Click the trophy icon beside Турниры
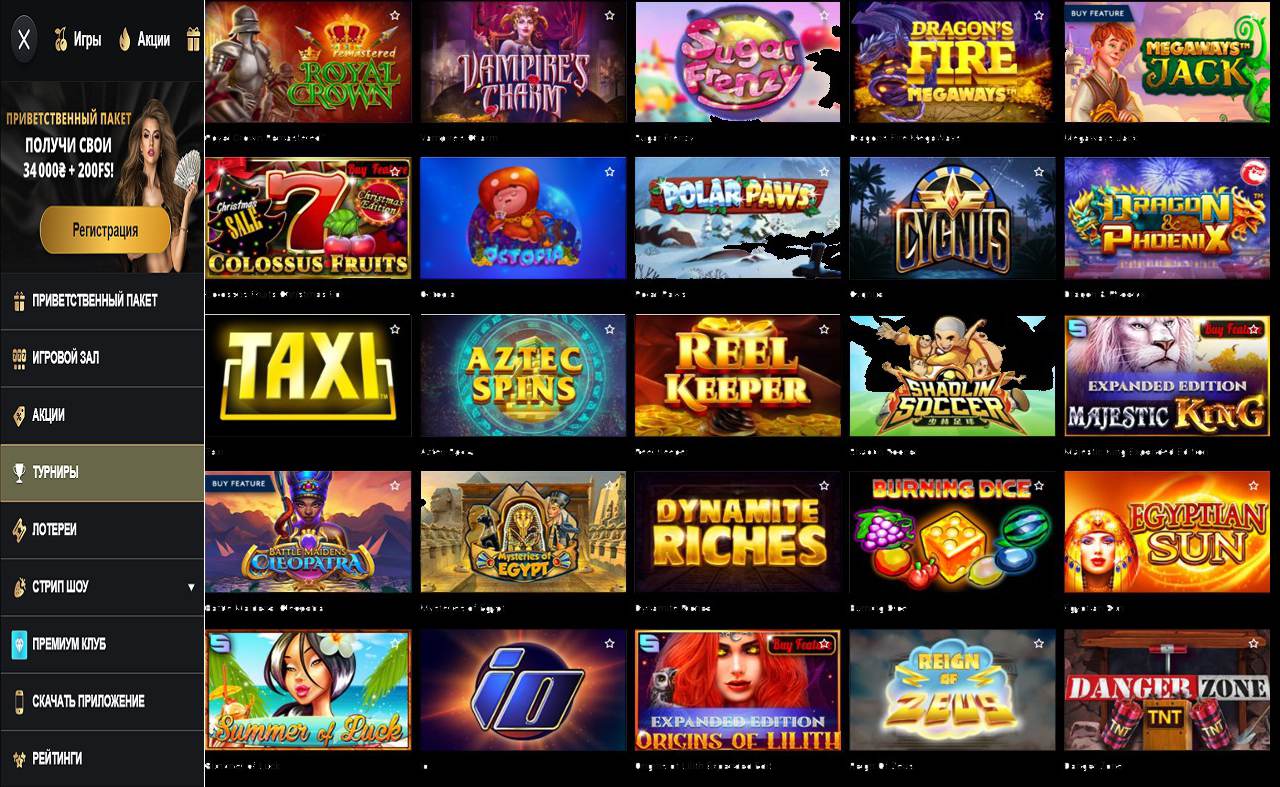 (19, 472)
